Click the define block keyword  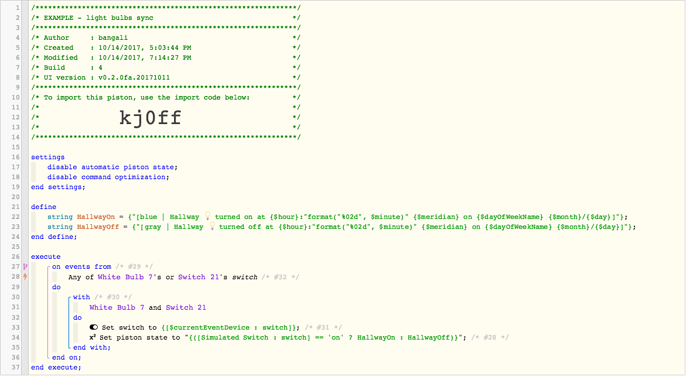[44, 207]
